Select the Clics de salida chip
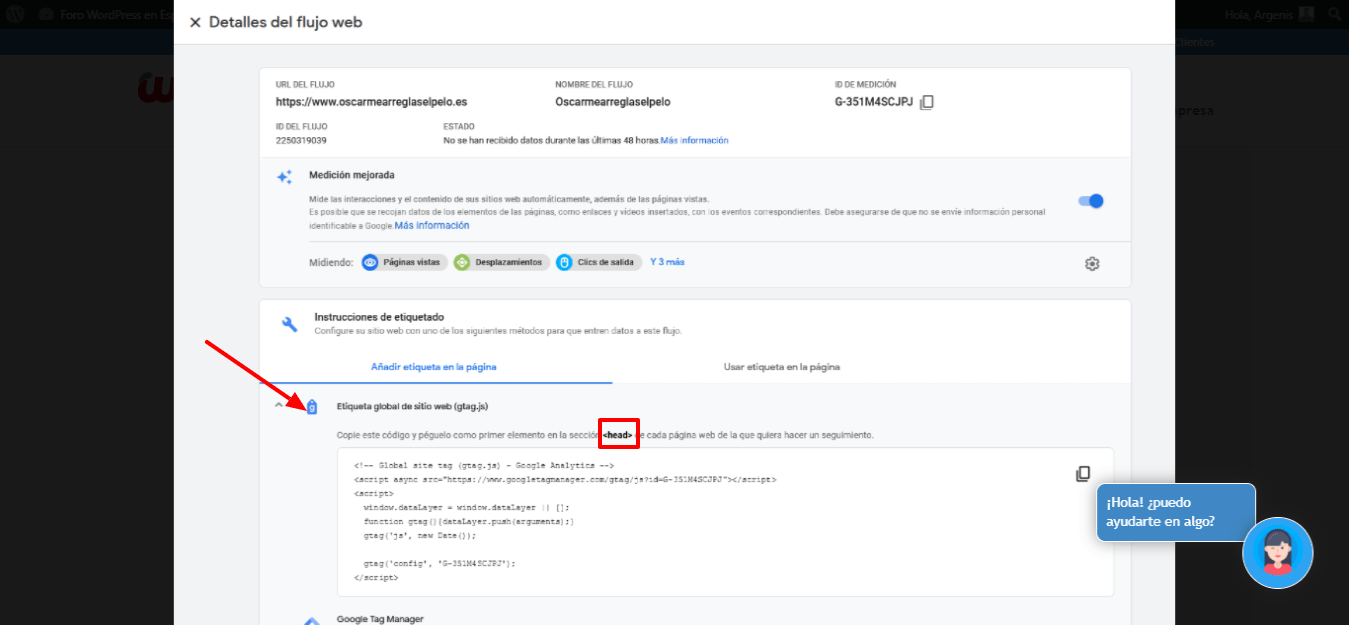 [599, 262]
